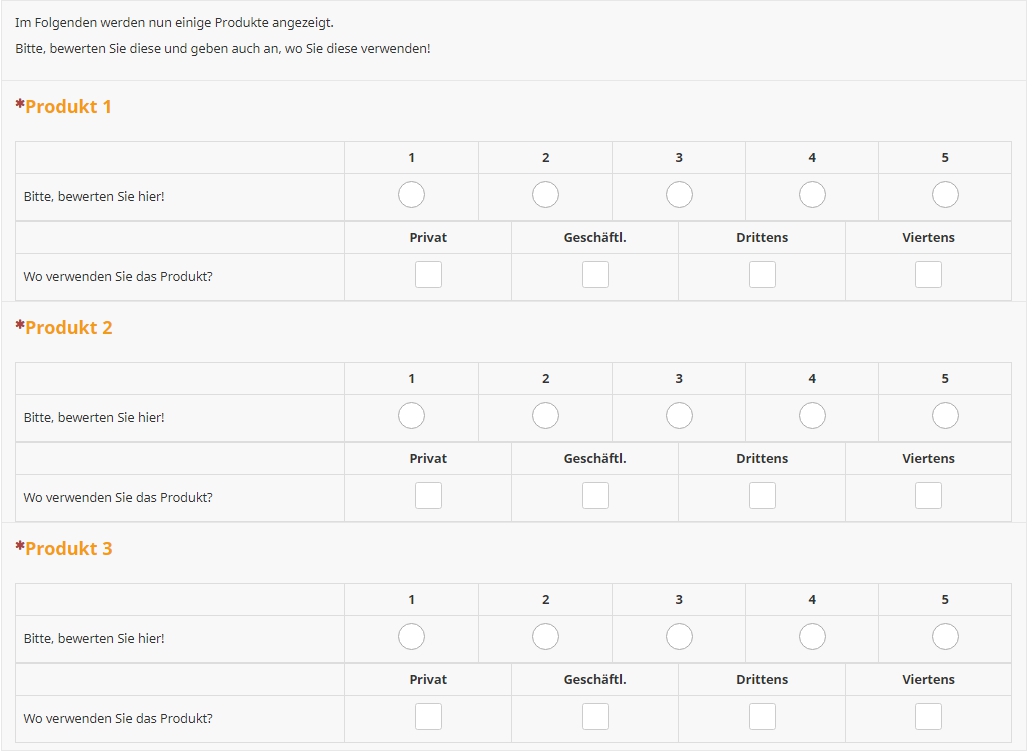Viewport: 1035px width, 752px height.
Task: Select rating 3 for Produkt 1
Action: click(x=679, y=195)
